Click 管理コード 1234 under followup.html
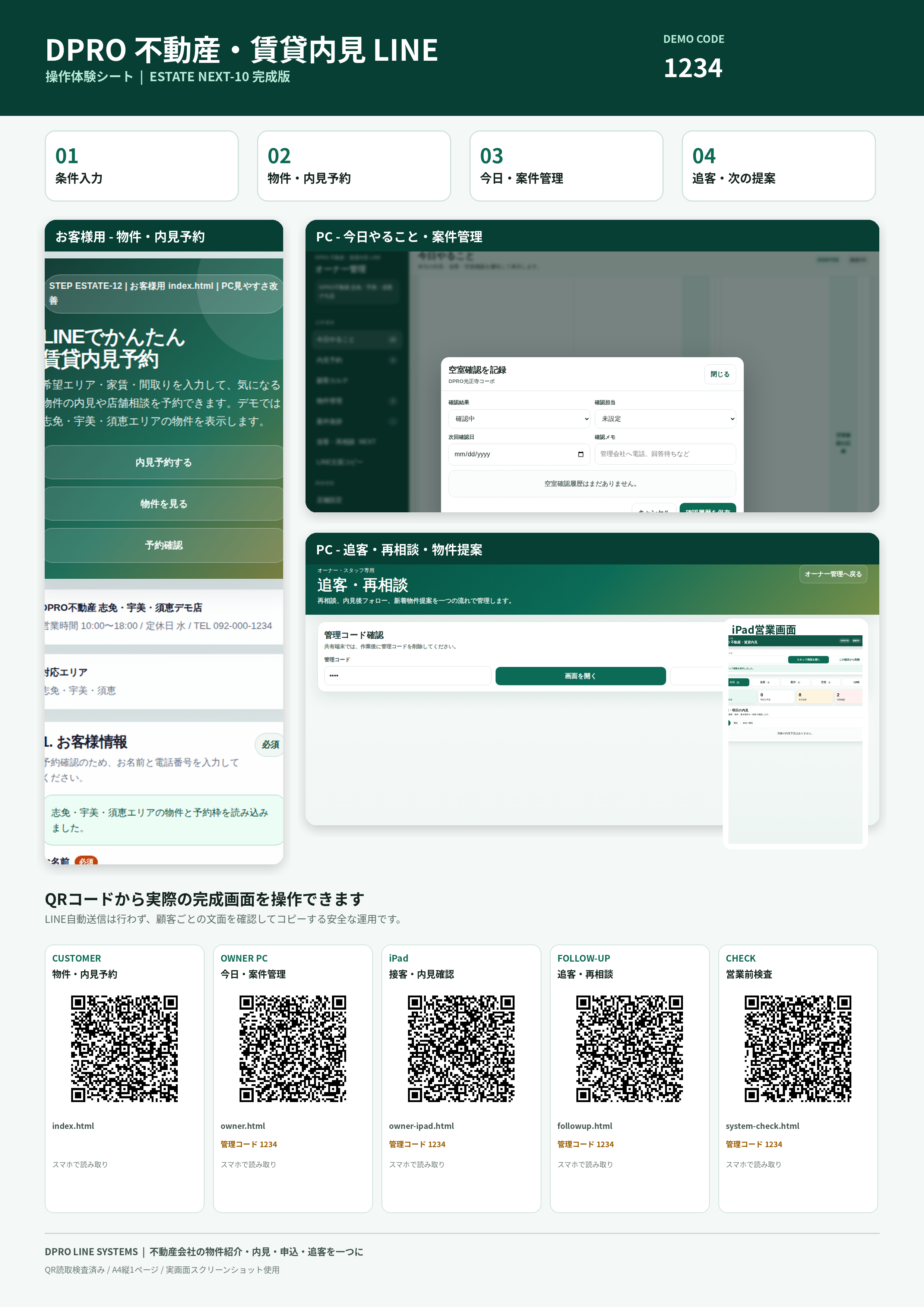Screen dimensions: 924x1307 pos(585,1144)
